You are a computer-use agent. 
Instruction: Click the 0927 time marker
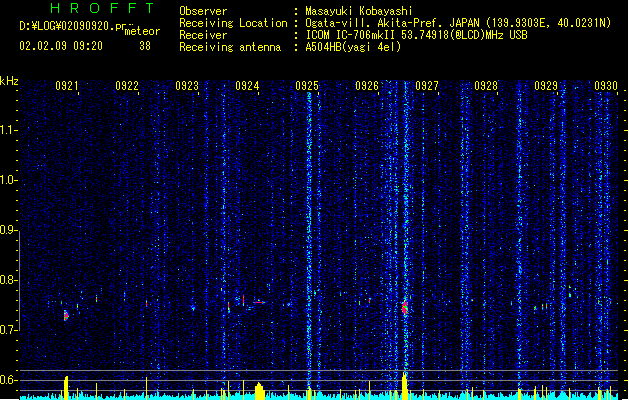point(427,86)
